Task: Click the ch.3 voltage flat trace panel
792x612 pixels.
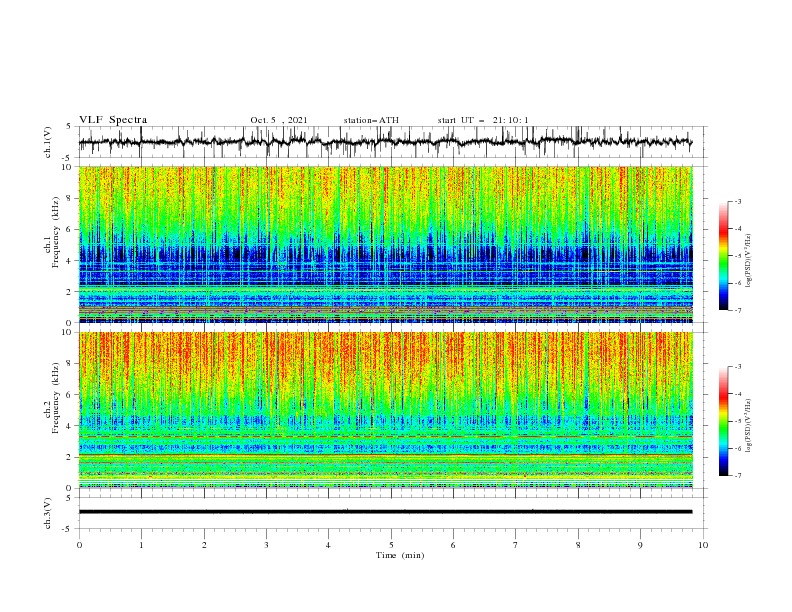Action: (393, 513)
